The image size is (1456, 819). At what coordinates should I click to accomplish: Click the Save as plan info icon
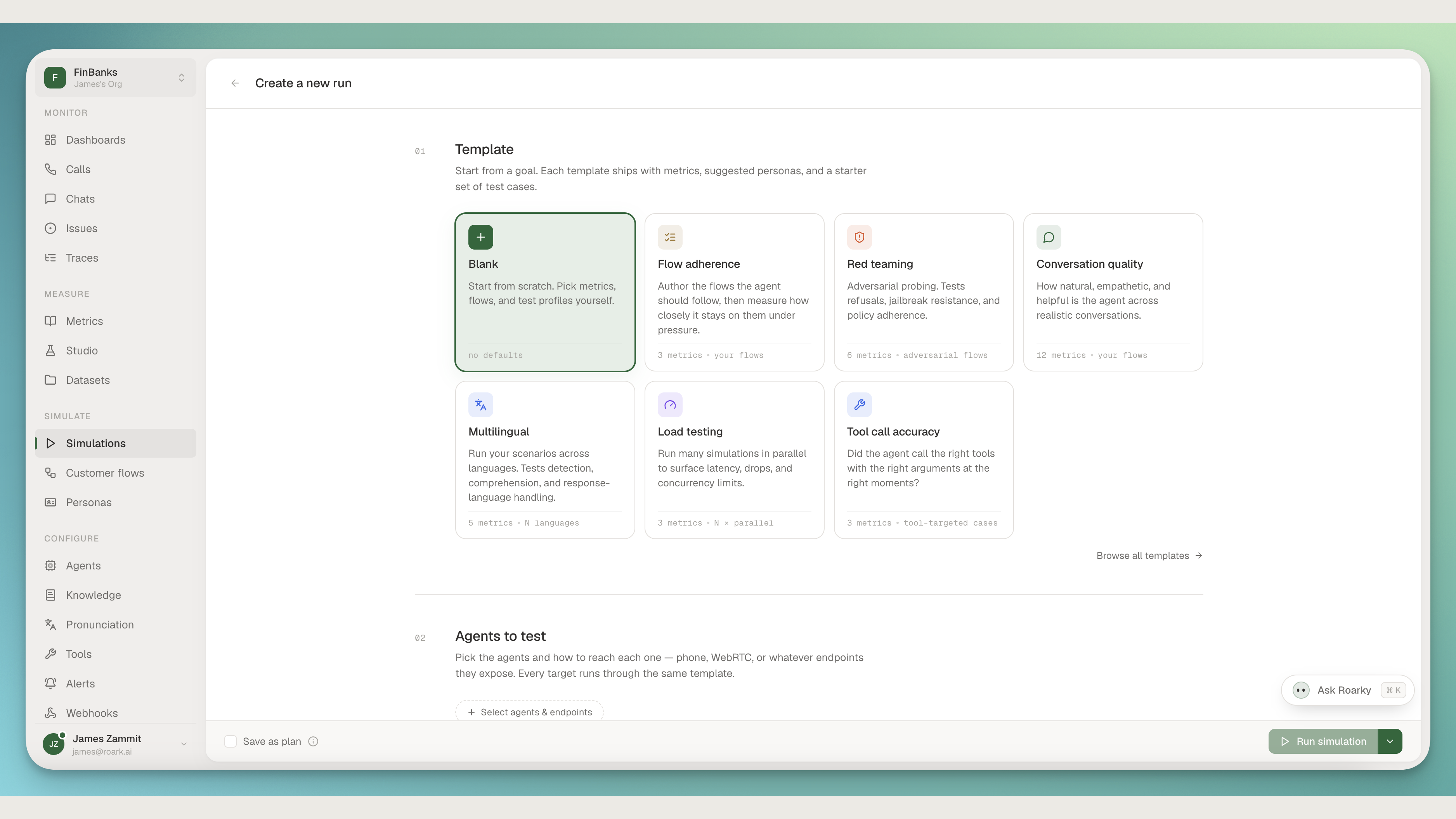click(313, 741)
